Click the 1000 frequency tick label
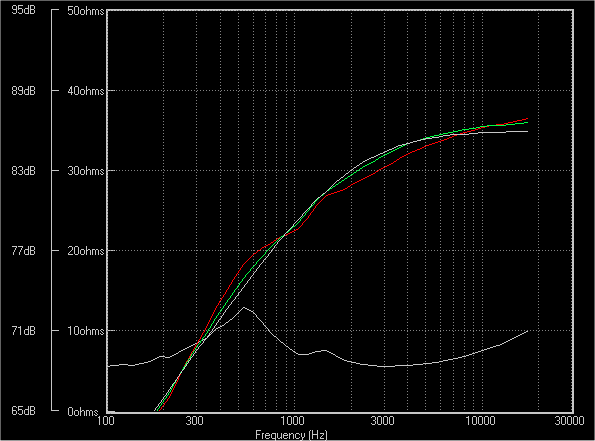This screenshot has width=595, height=441. click(x=293, y=421)
